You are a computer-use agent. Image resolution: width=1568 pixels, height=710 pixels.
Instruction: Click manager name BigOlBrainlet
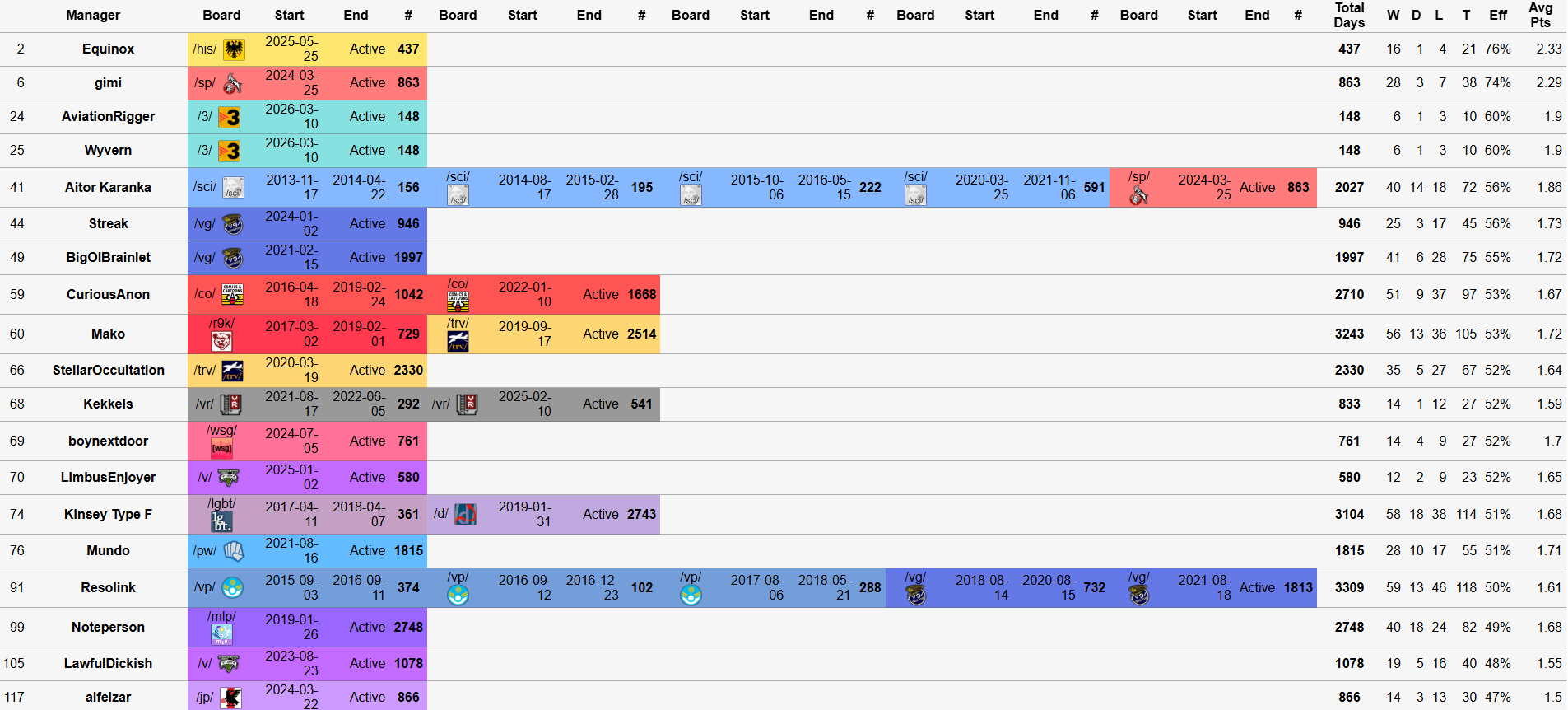pyautogui.click(x=108, y=258)
